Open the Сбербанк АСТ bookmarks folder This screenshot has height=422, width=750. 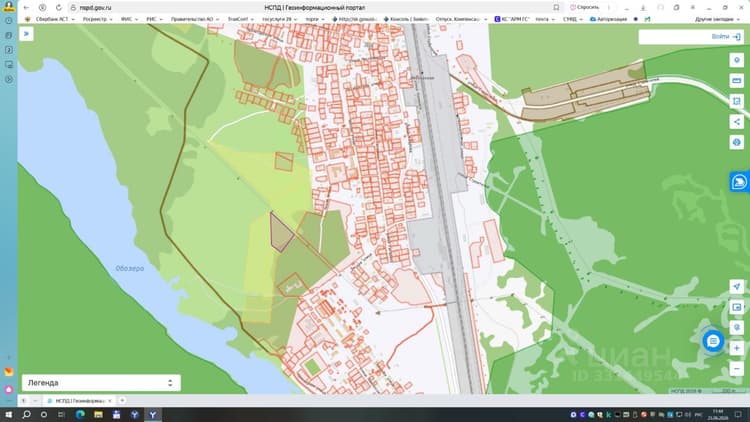(x=51, y=19)
